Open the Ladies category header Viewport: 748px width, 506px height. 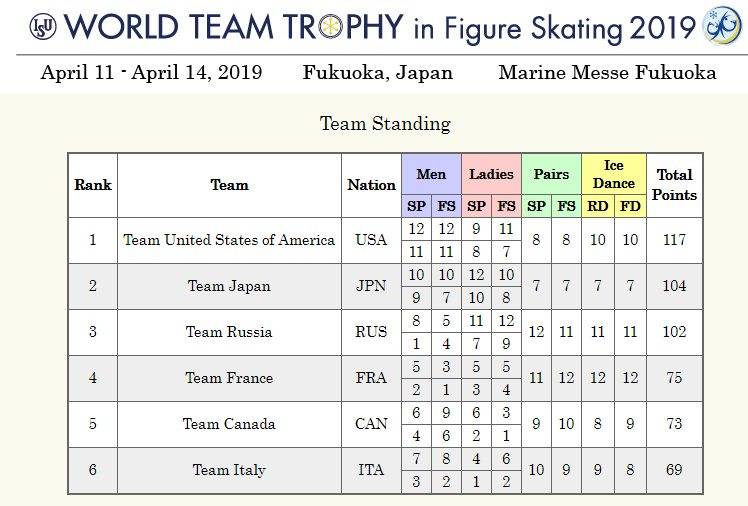pyautogui.click(x=491, y=174)
